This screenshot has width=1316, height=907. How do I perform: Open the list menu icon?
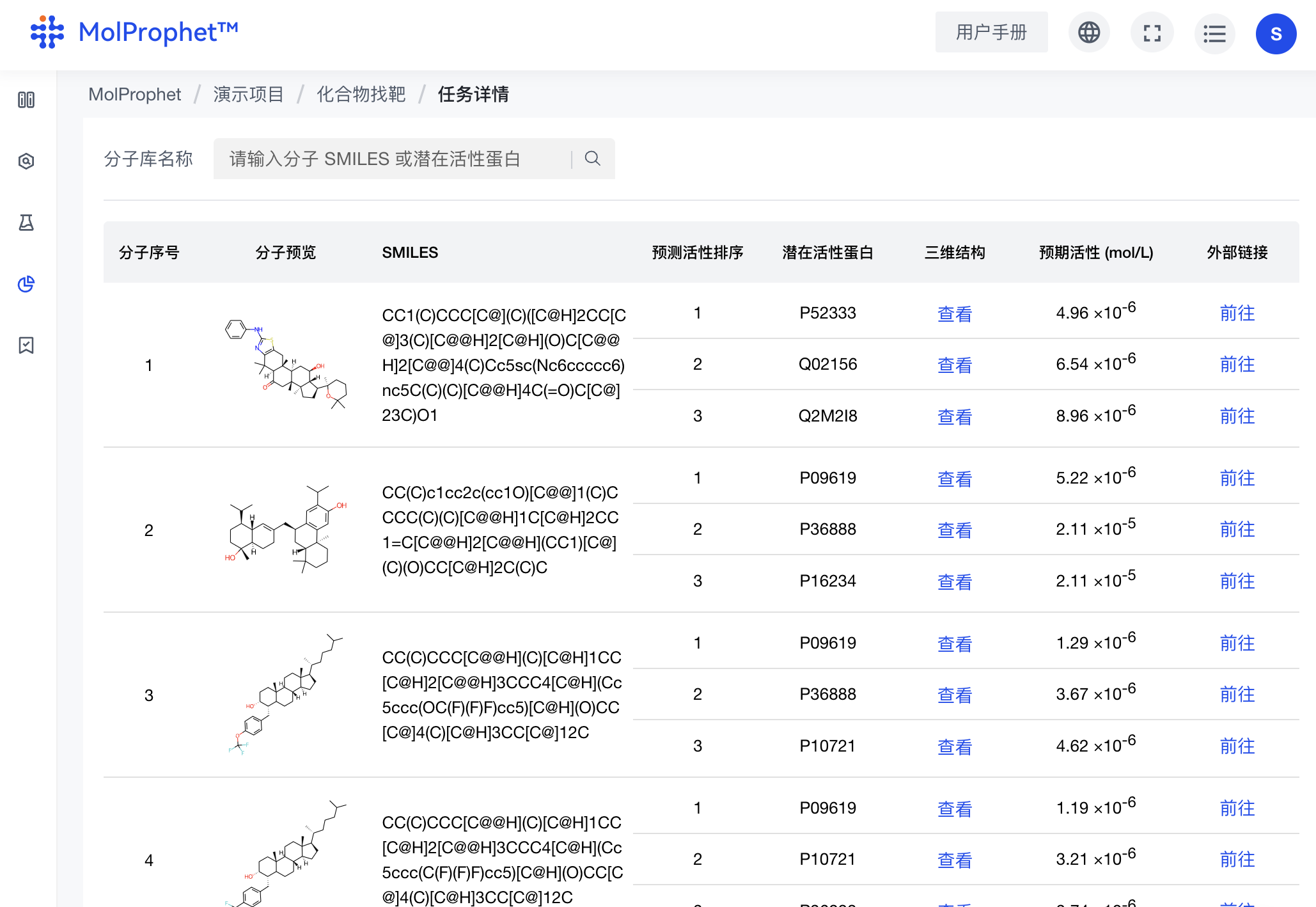click(x=1214, y=33)
